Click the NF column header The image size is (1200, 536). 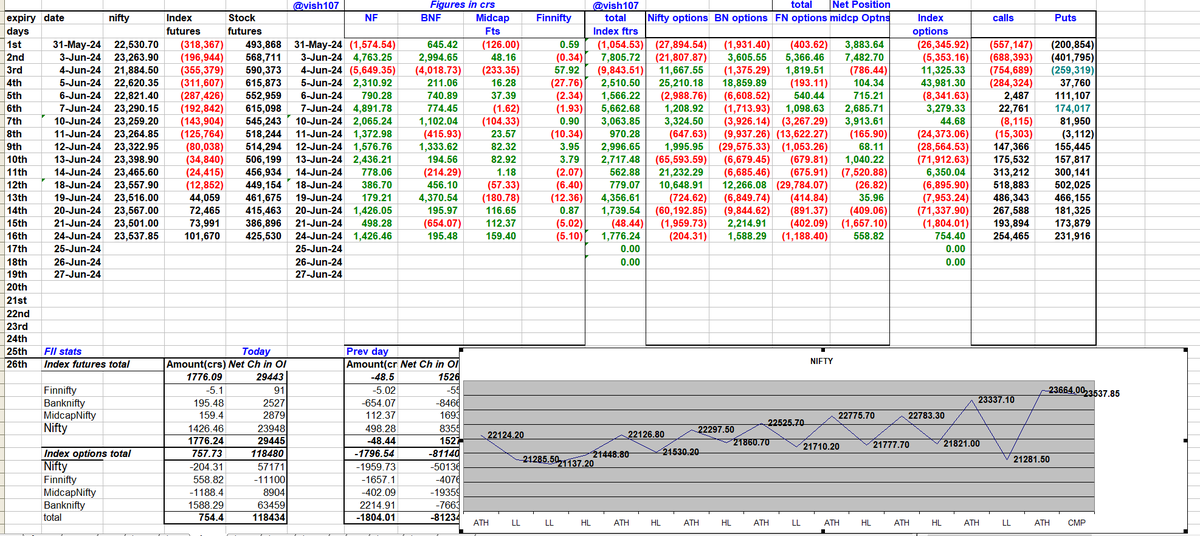pos(371,18)
